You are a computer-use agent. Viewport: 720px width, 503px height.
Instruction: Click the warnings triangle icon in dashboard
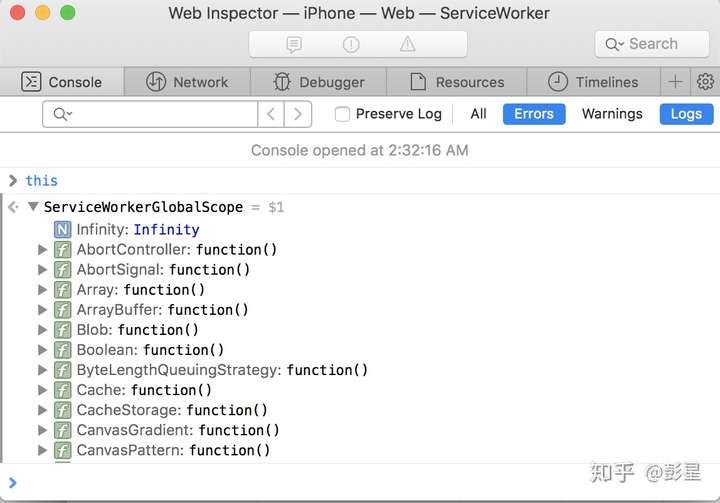[408, 44]
